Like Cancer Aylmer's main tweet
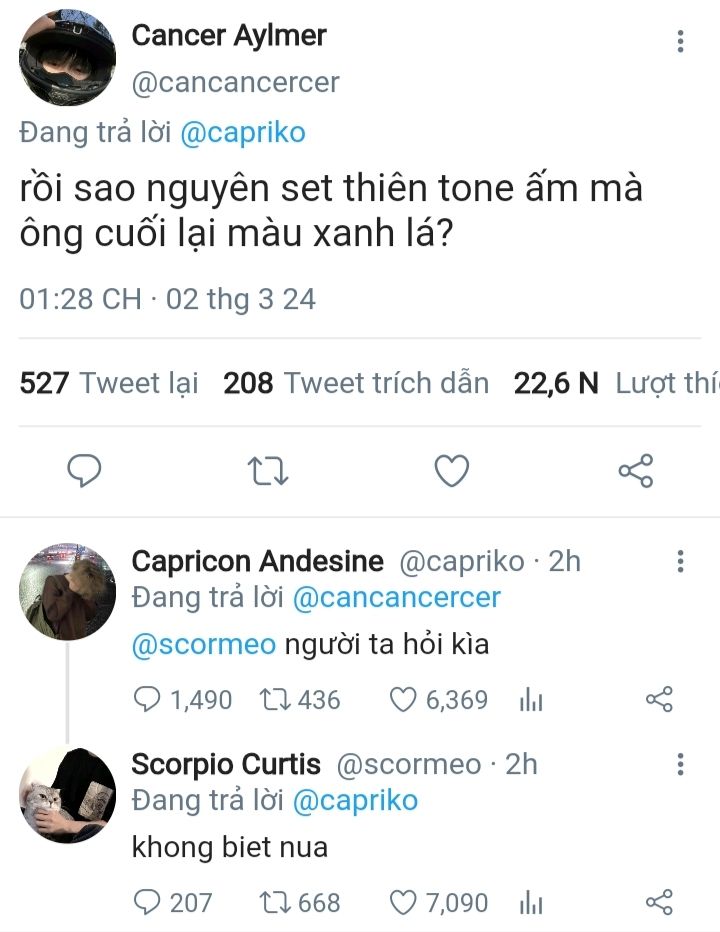 (452, 470)
